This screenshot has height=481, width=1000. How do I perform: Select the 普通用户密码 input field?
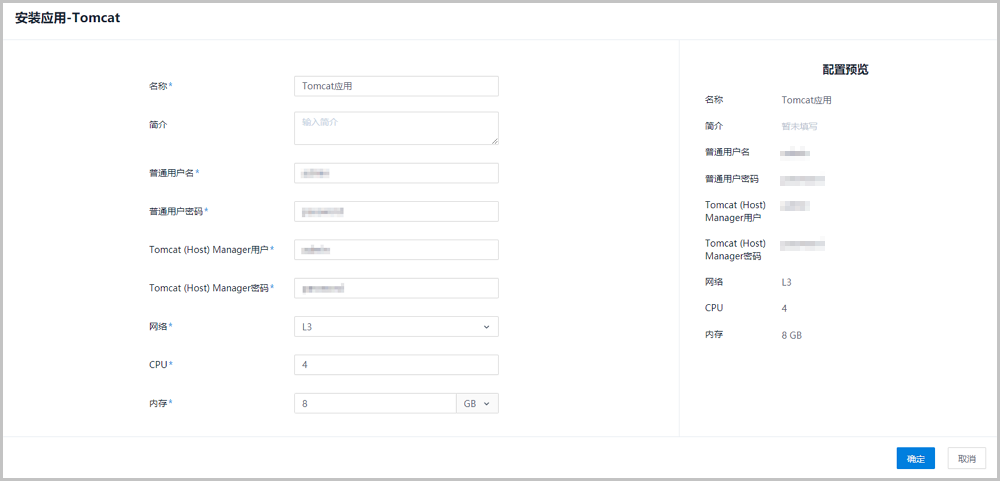(x=396, y=211)
